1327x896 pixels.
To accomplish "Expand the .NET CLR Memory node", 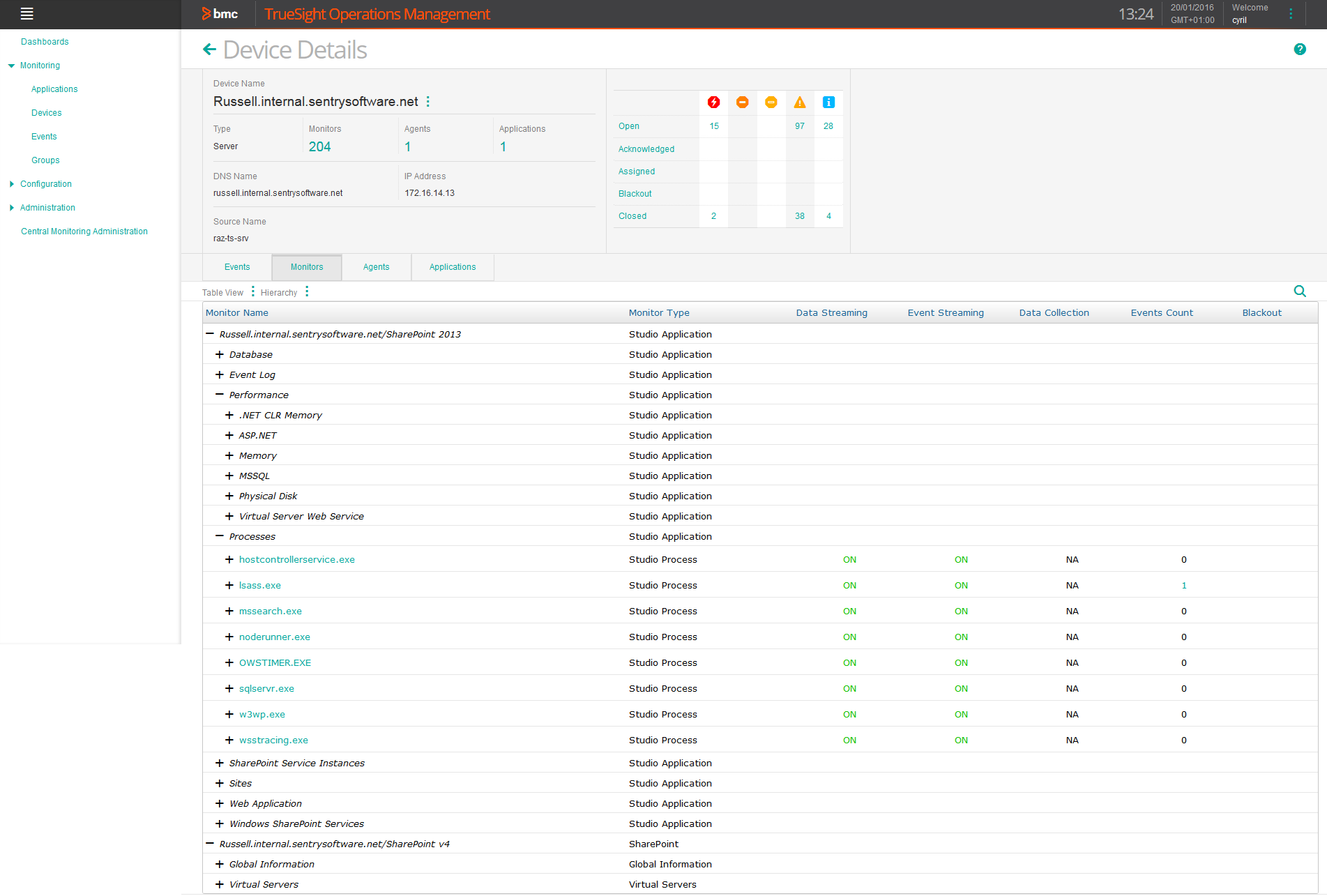I will pos(229,415).
